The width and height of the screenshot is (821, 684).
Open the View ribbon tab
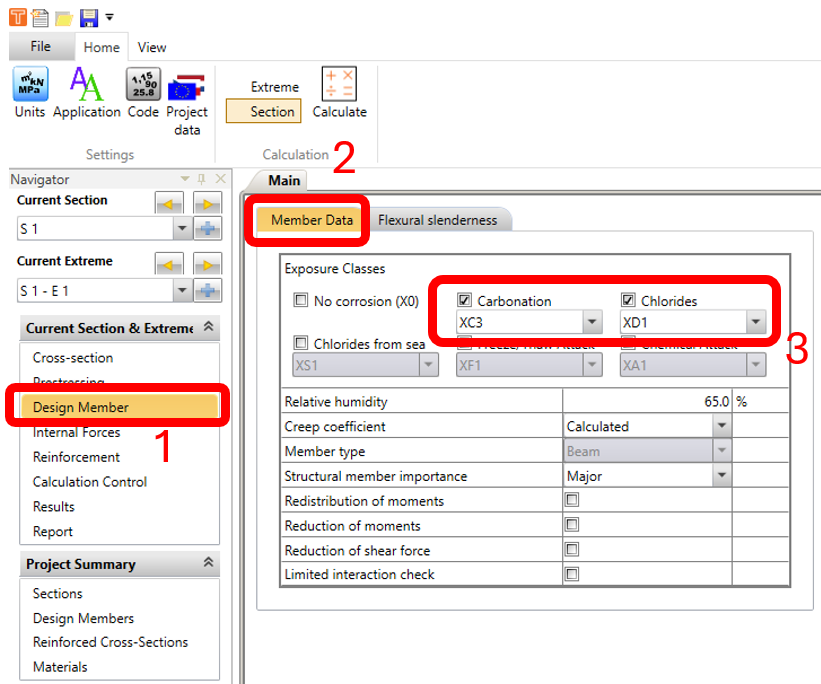click(152, 47)
